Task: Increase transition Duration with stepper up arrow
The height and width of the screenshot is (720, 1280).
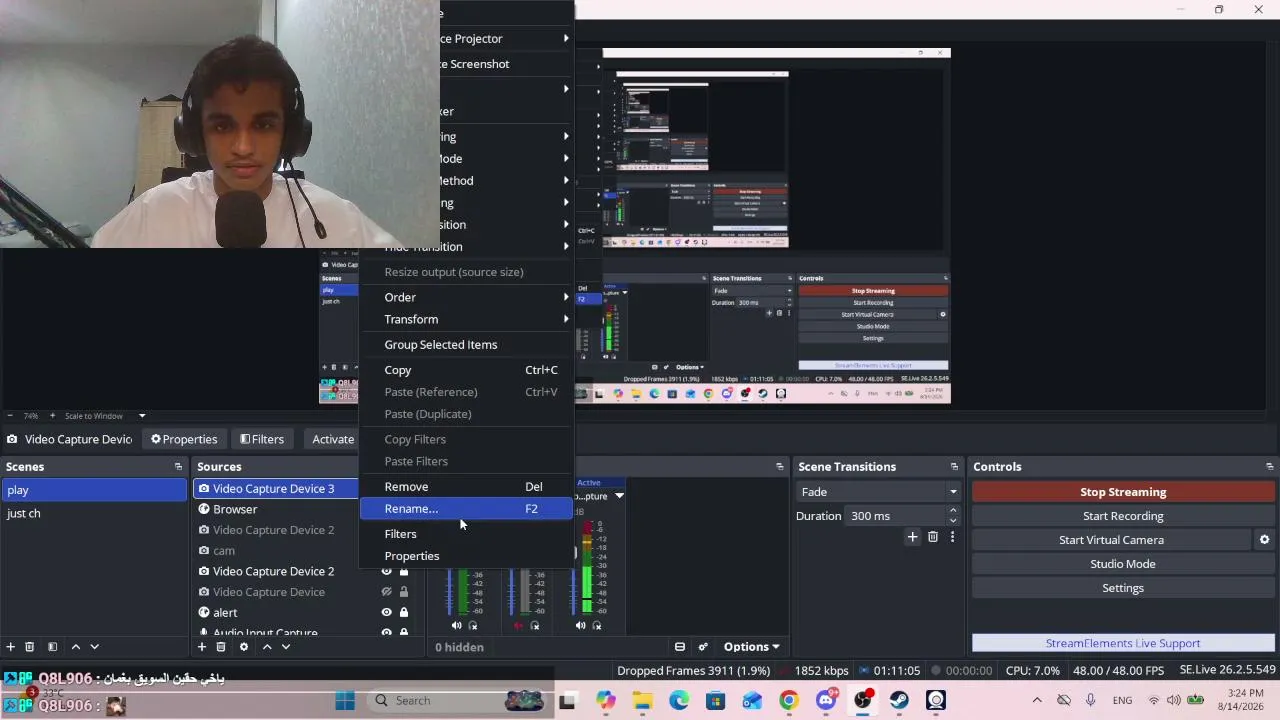Action: 953,511
